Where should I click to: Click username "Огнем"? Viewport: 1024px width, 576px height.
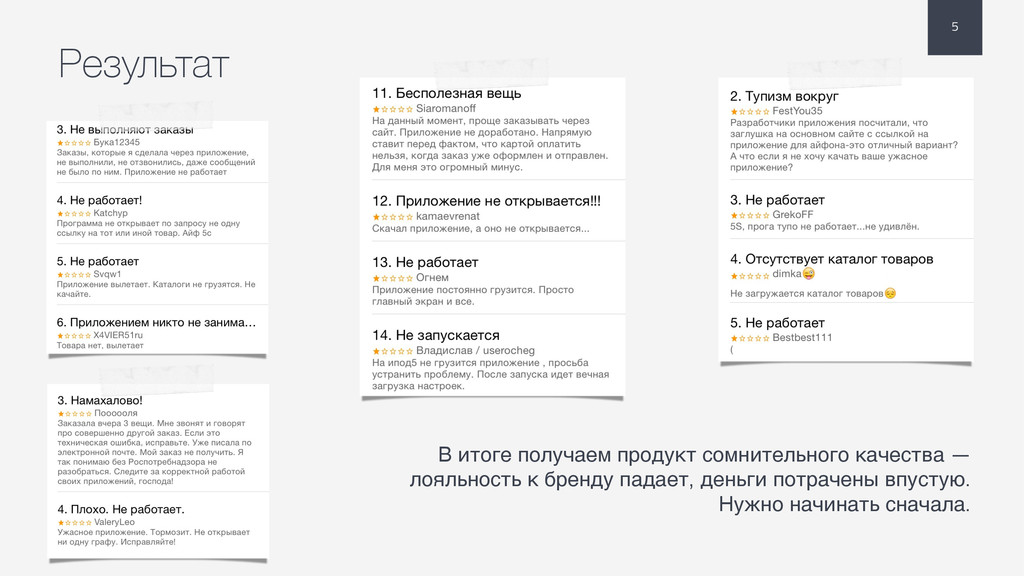[x=432, y=278]
